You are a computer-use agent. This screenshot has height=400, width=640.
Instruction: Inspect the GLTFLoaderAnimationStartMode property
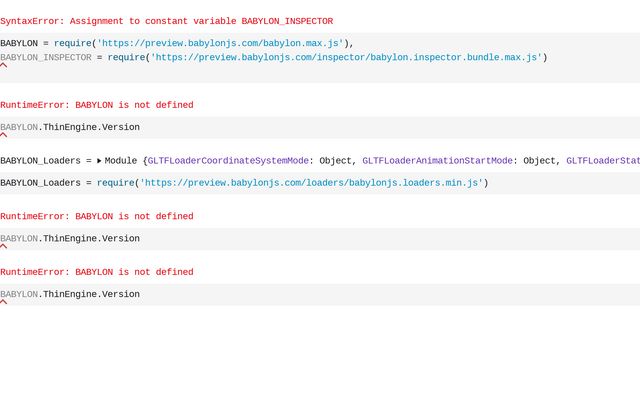tap(437, 161)
